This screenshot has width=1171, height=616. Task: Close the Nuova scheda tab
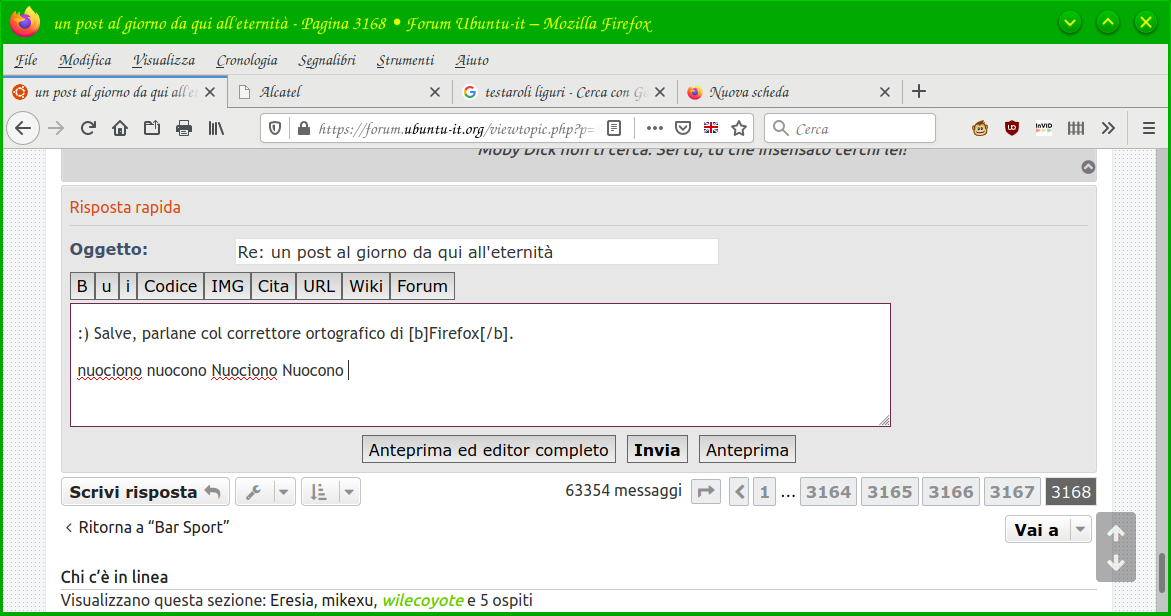point(884,92)
